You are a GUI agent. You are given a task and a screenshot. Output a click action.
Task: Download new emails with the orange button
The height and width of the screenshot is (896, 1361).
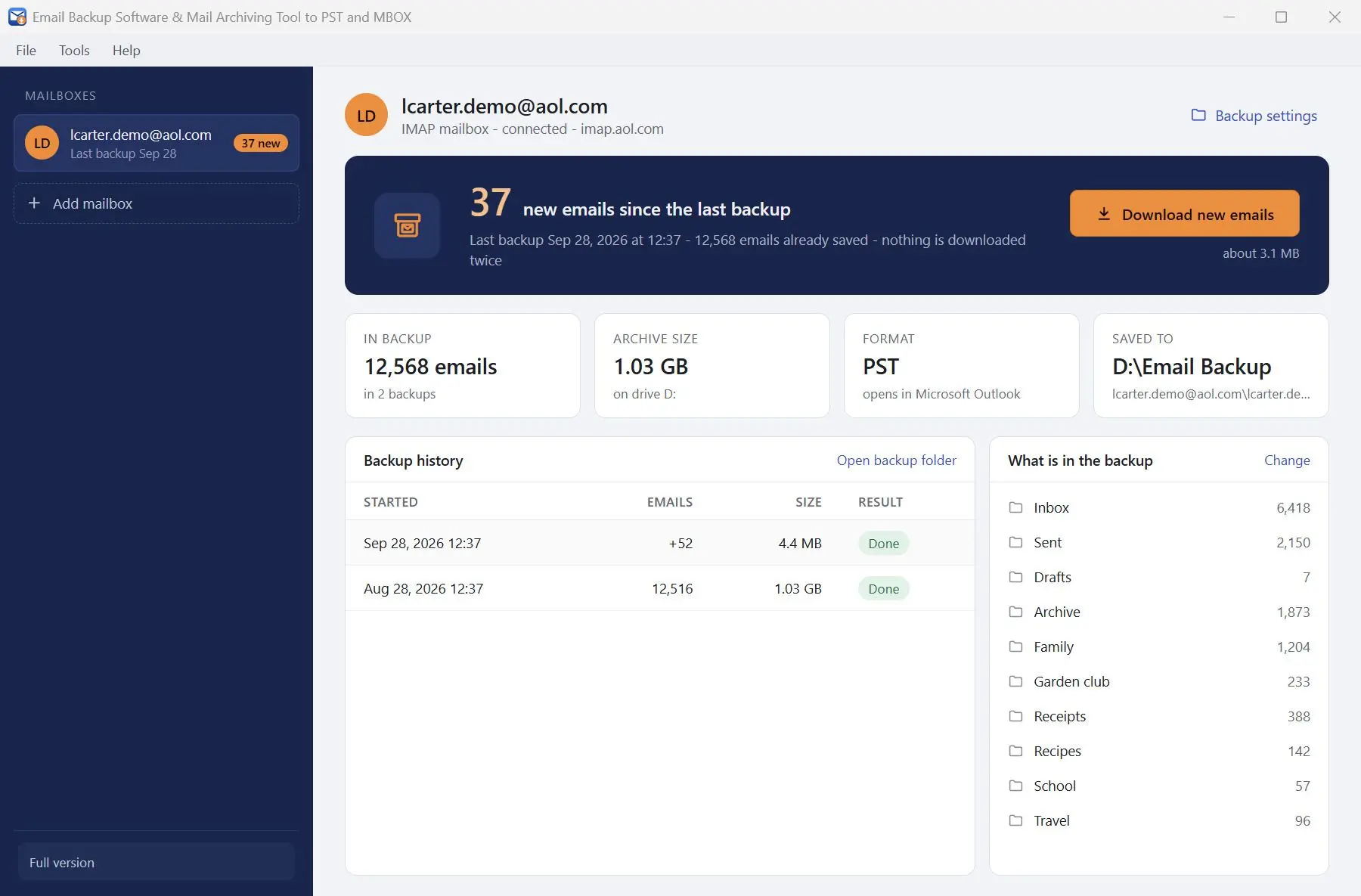tap(1184, 214)
